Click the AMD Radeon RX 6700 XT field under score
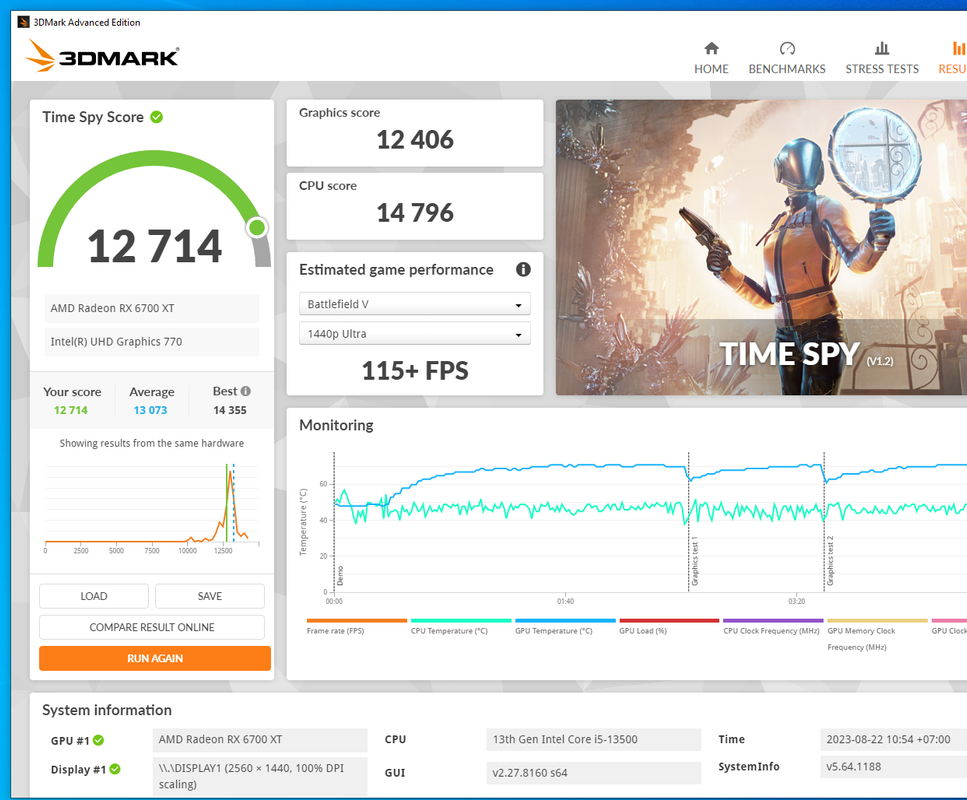The height and width of the screenshot is (800, 967). (x=152, y=308)
